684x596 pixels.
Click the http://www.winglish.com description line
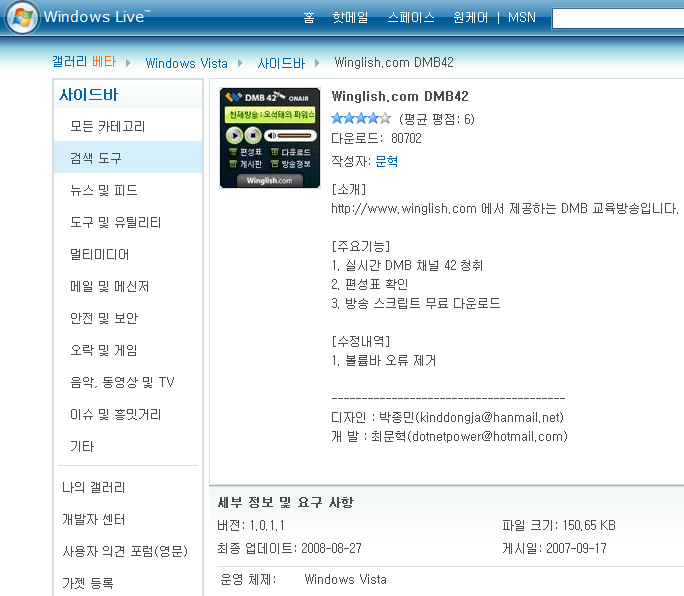(505, 208)
